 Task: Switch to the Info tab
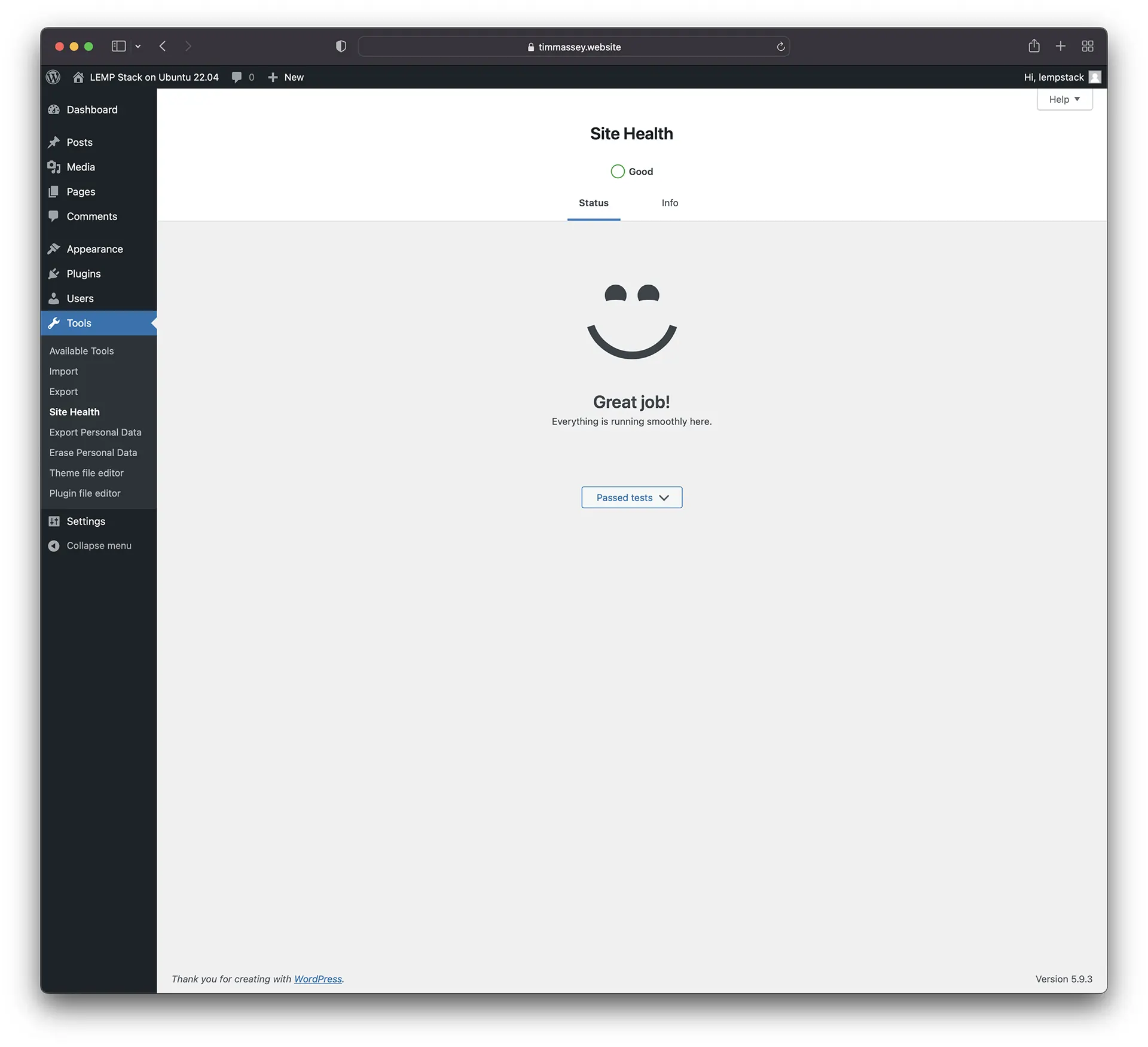(670, 203)
